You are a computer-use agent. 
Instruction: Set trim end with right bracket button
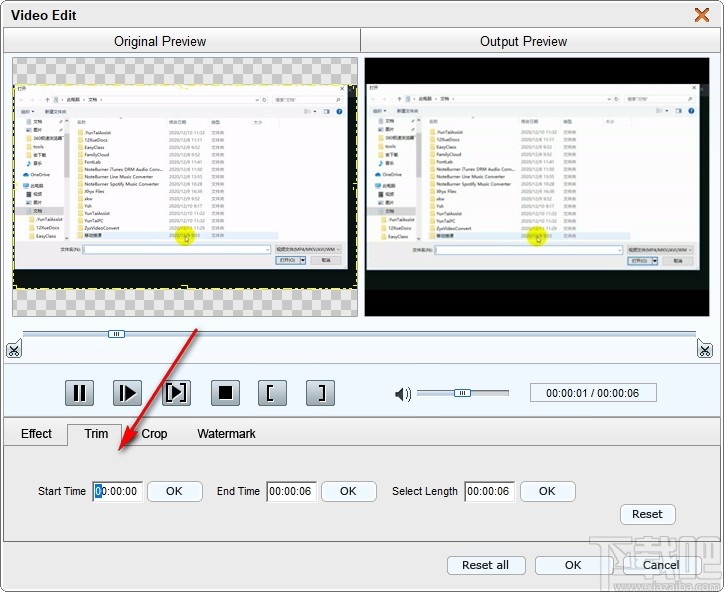320,393
